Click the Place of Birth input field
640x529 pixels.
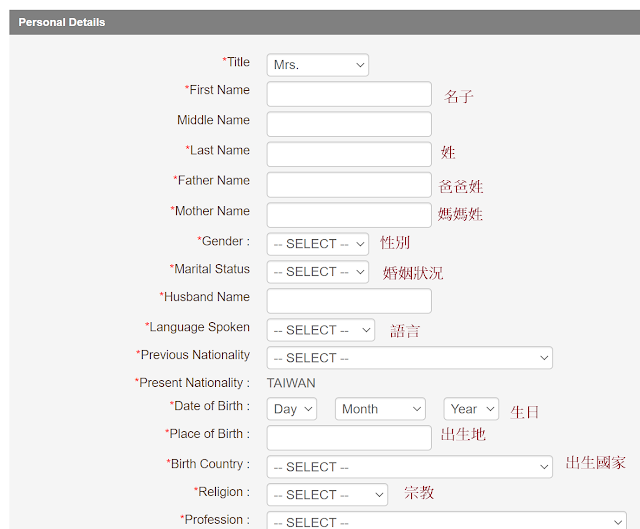[x=349, y=438]
